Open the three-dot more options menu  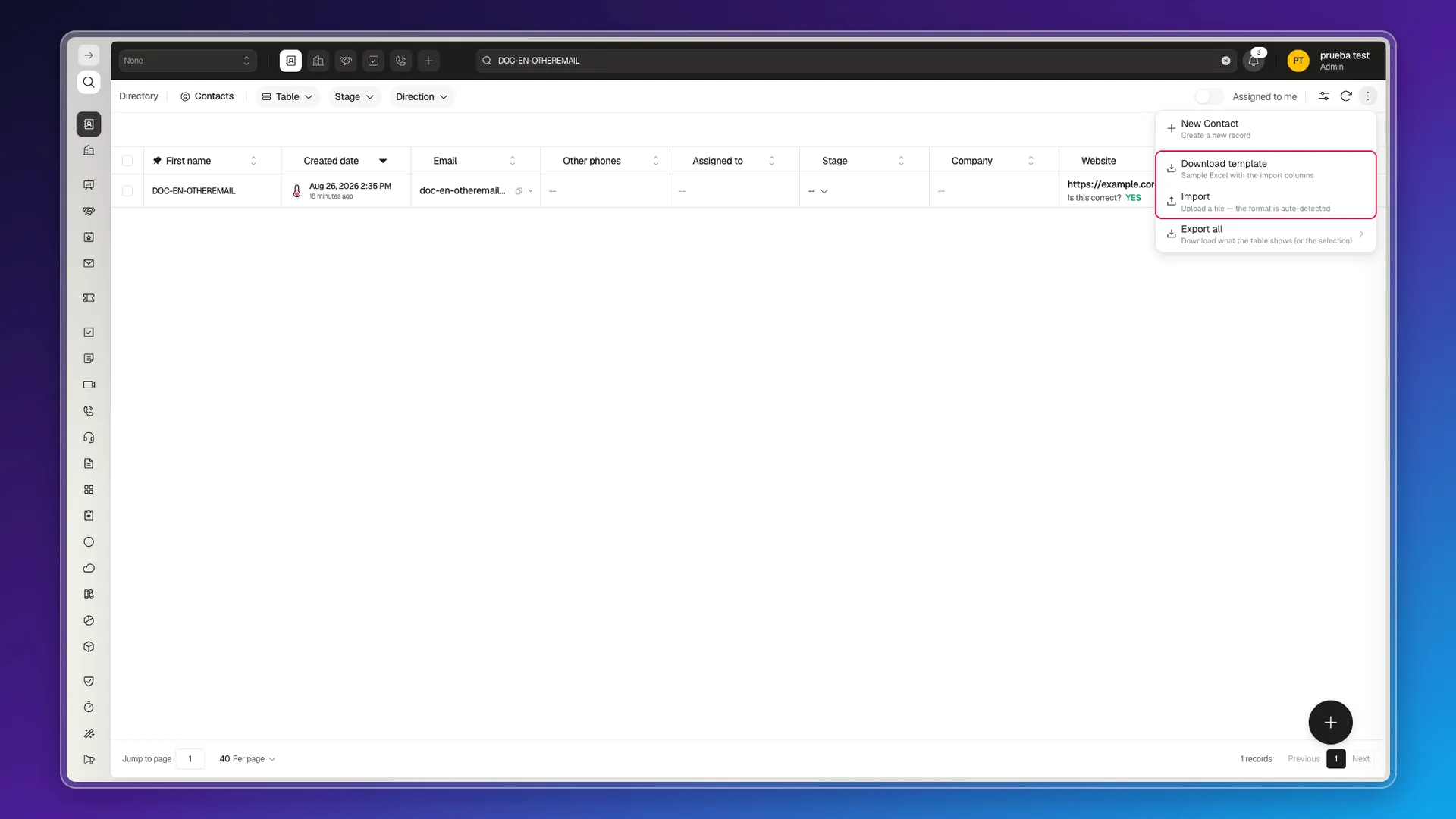coord(1368,96)
